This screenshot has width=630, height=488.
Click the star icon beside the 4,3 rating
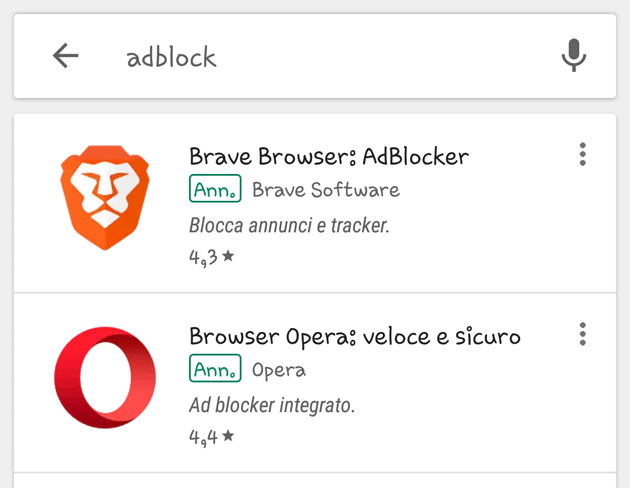228,256
